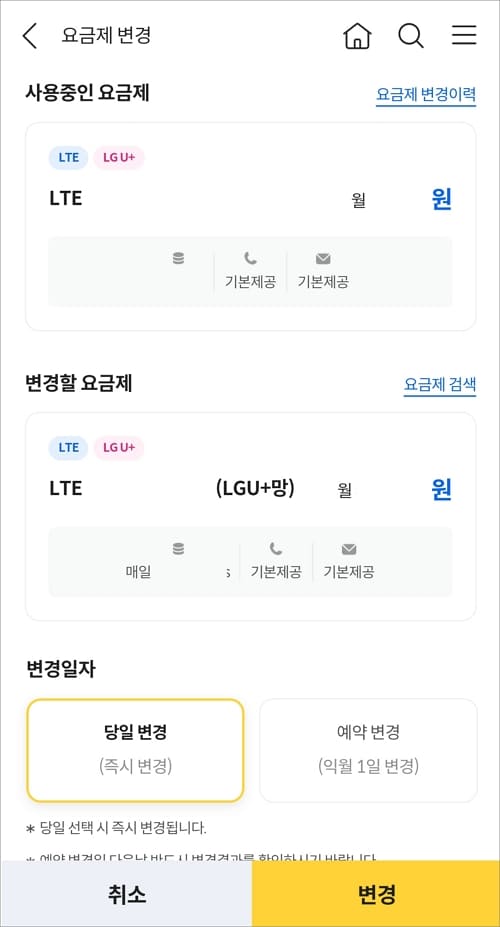Tap the envelope icon in new plan card
Image resolution: width=500 pixels, height=927 pixels.
click(x=349, y=549)
